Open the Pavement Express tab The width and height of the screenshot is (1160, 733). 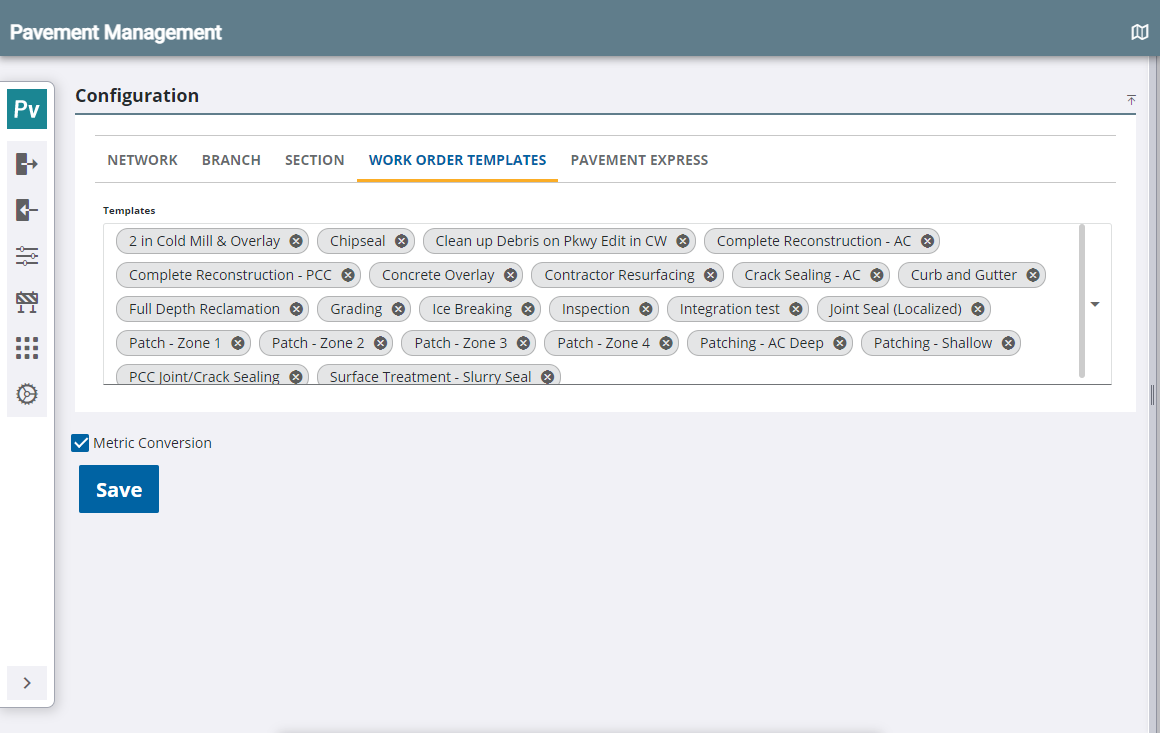[x=639, y=159]
